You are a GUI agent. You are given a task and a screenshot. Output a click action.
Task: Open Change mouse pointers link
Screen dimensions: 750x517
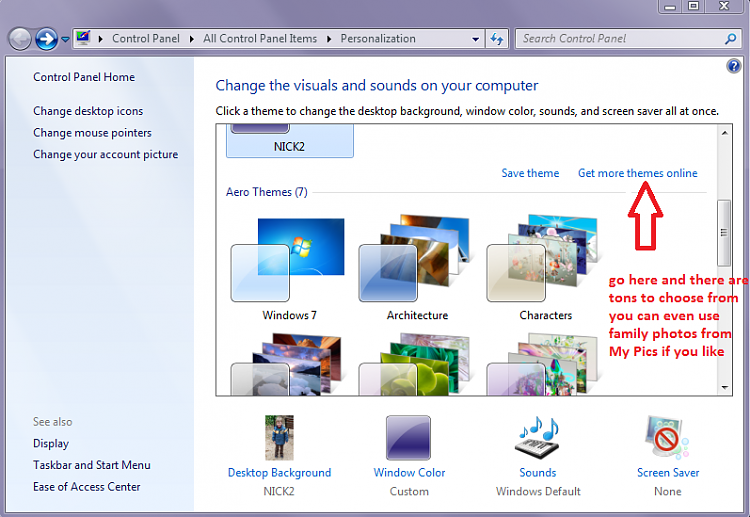pyautogui.click(x=92, y=132)
